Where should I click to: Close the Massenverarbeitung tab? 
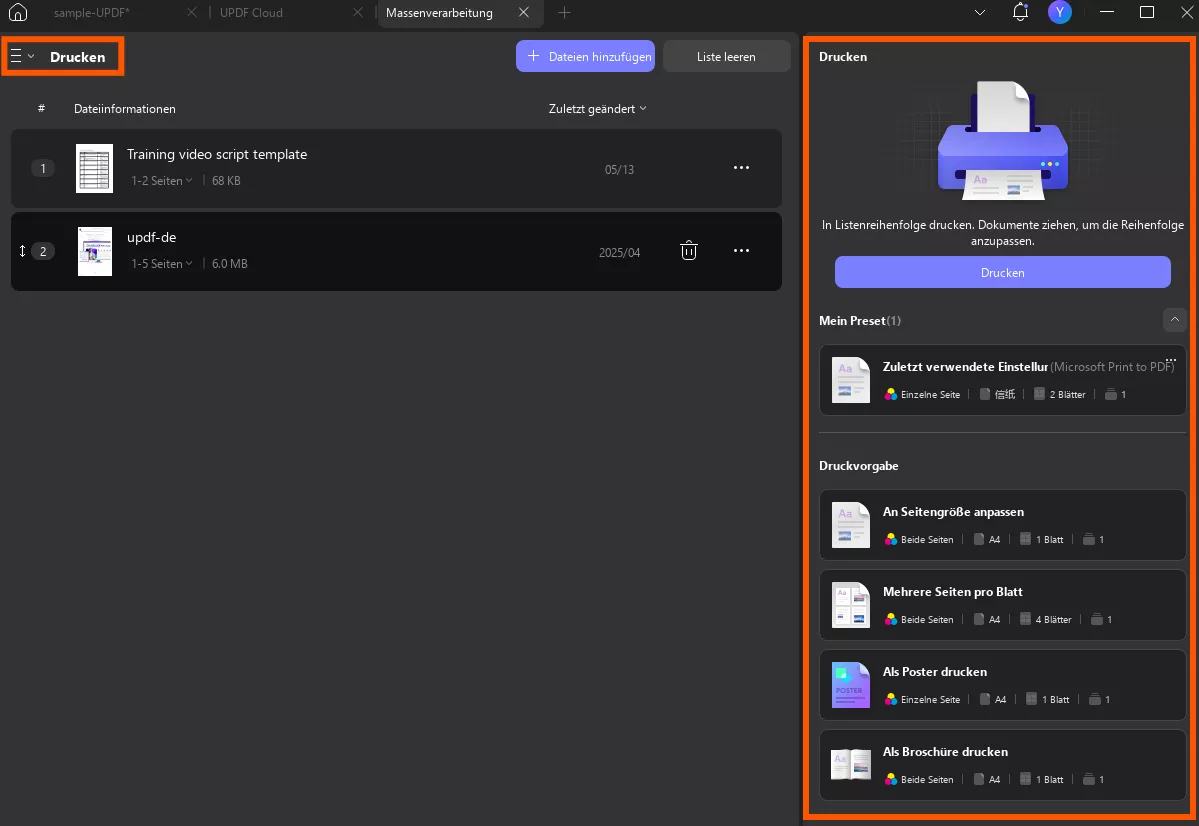(x=524, y=12)
